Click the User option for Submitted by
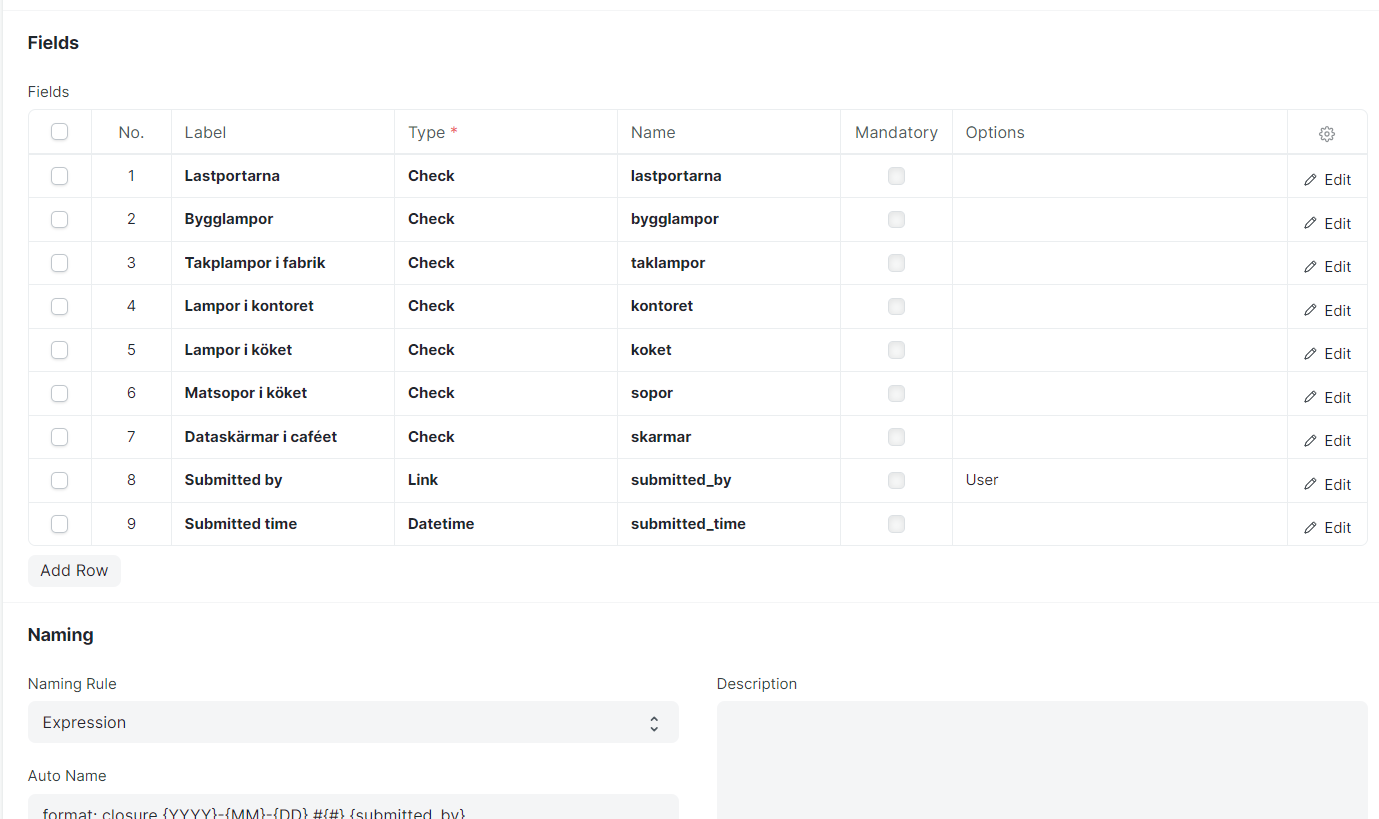Image resolution: width=1379 pixels, height=819 pixels. click(1118, 480)
